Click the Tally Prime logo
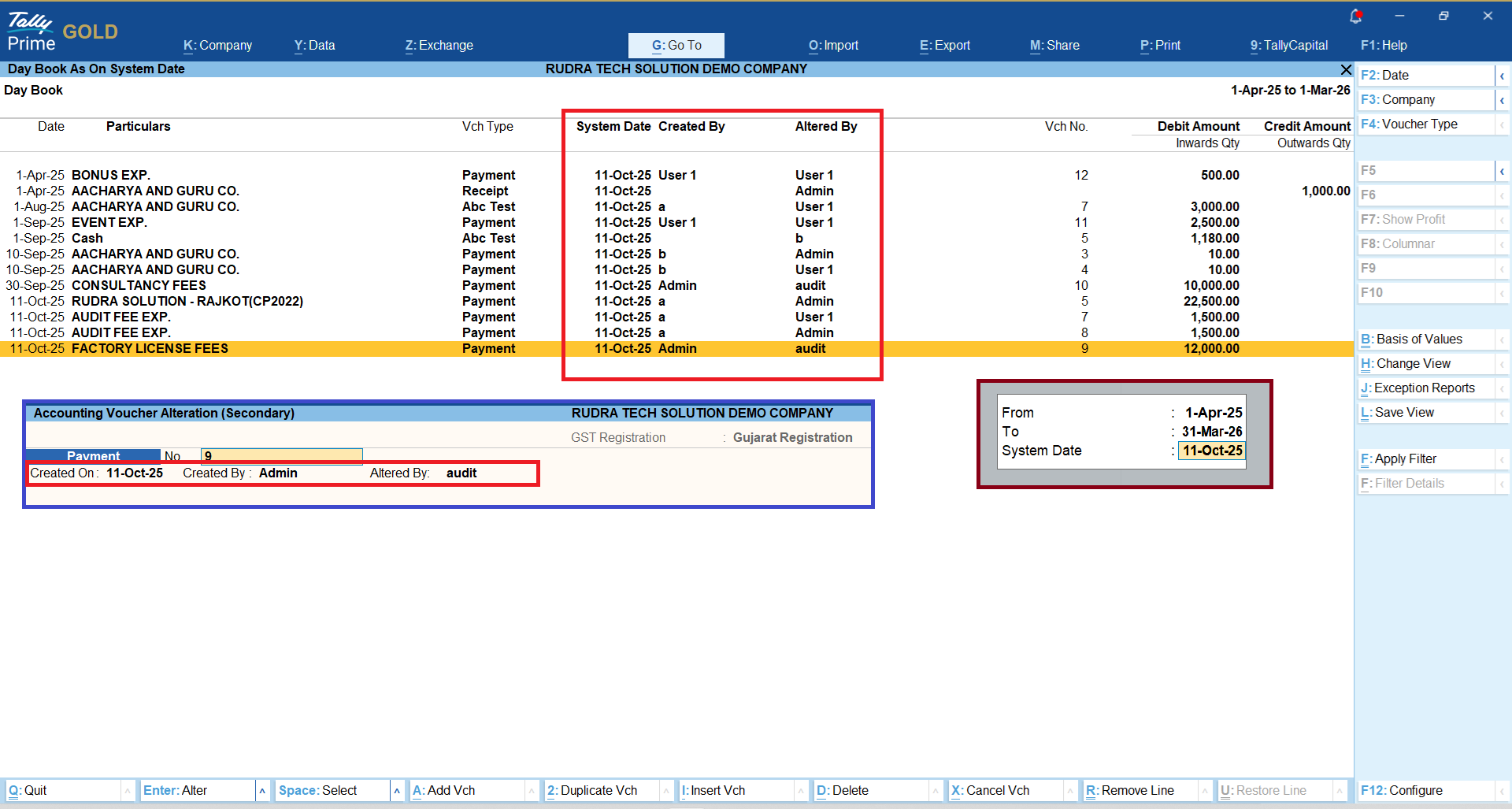The image size is (1512, 809). (31, 32)
